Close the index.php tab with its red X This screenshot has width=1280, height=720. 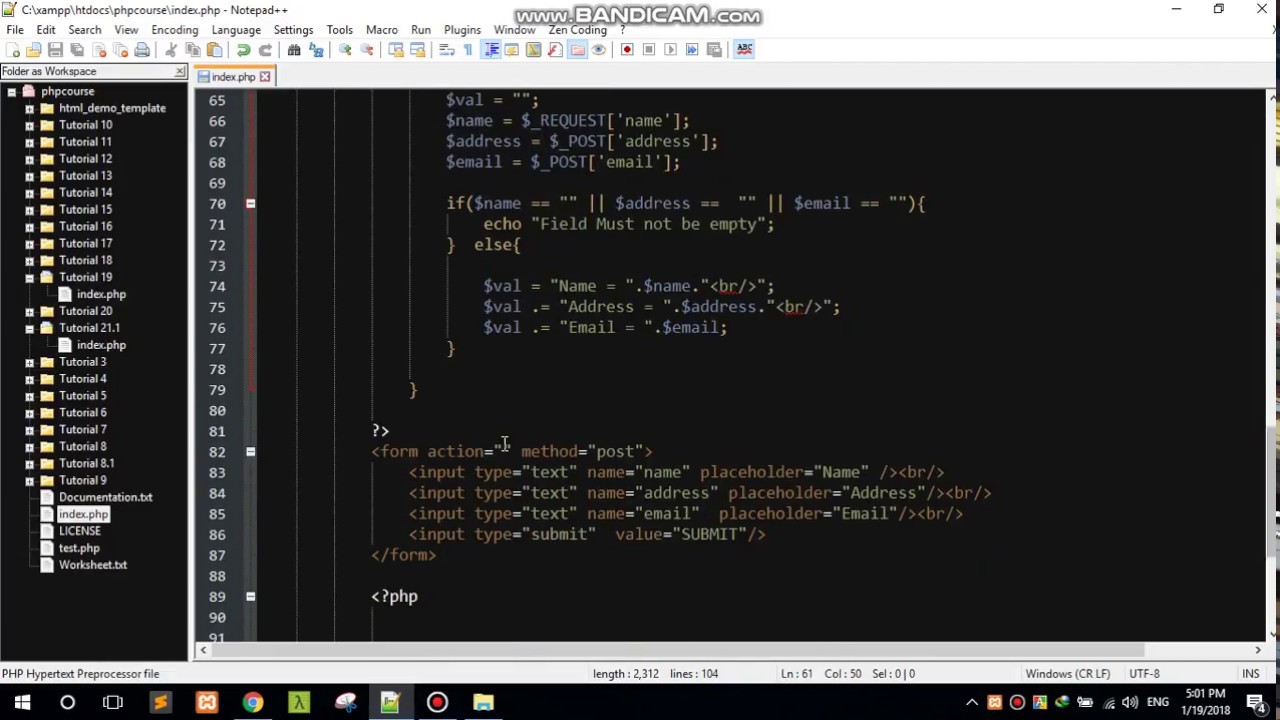(265, 77)
